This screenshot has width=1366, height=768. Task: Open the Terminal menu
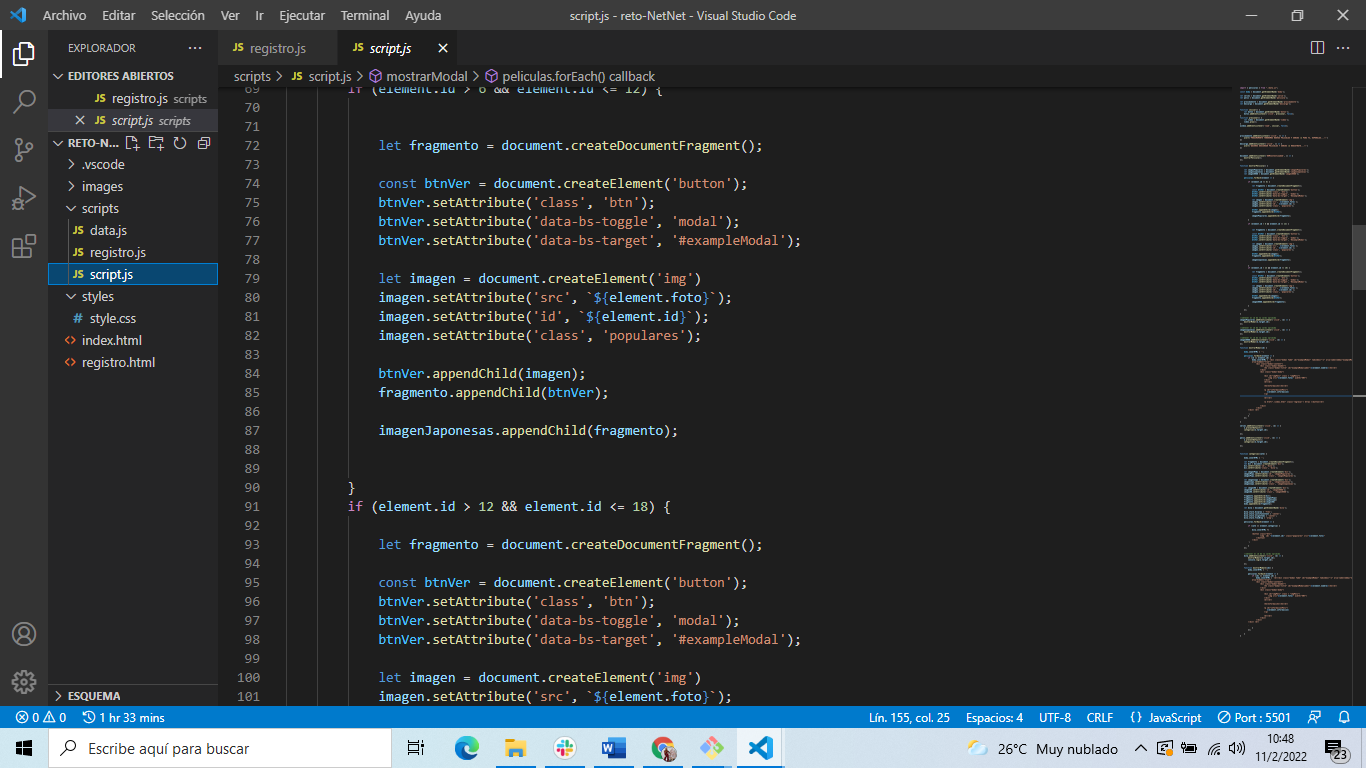tap(365, 15)
